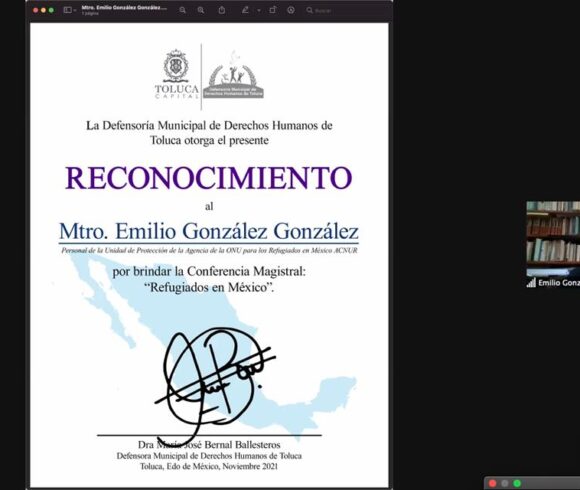Open the Share menu icon
The height and width of the screenshot is (490, 580).
[222, 10]
